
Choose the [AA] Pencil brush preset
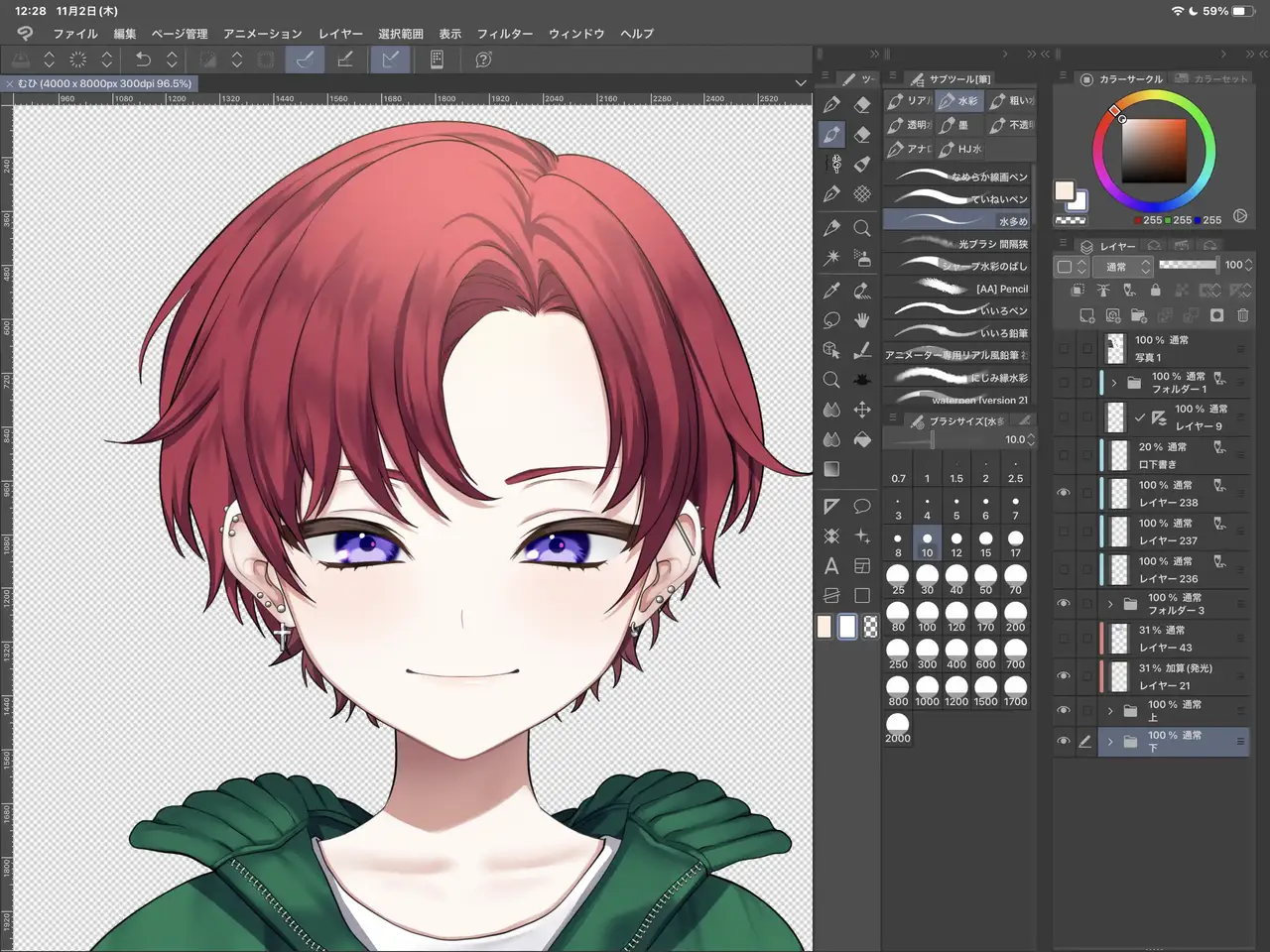957,289
